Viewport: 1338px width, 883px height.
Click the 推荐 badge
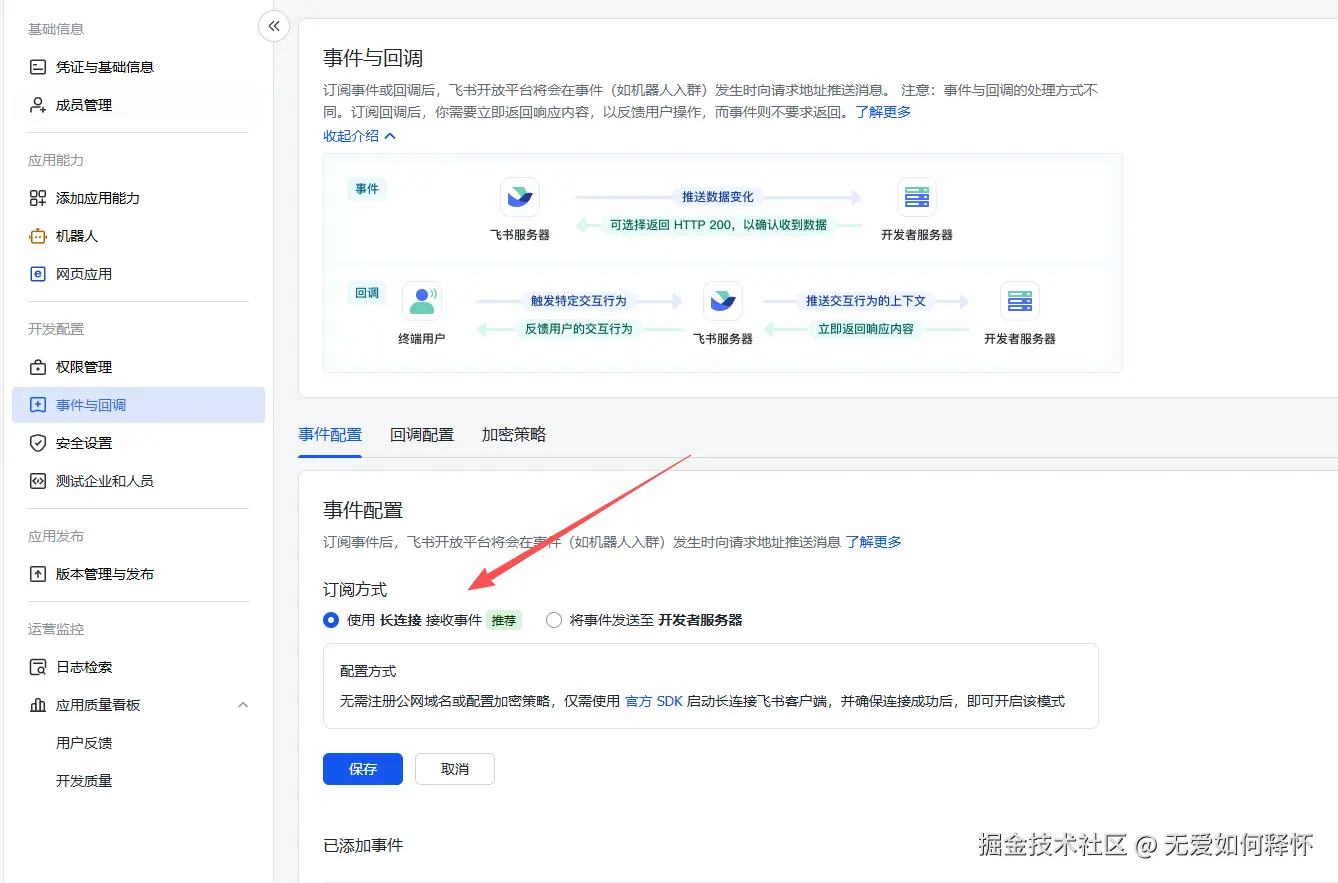[504, 620]
